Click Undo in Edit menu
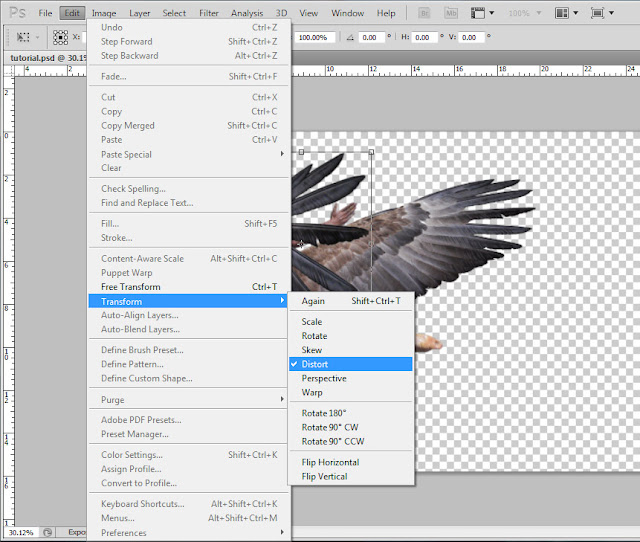Viewport: 640px width, 542px height. pos(188,27)
